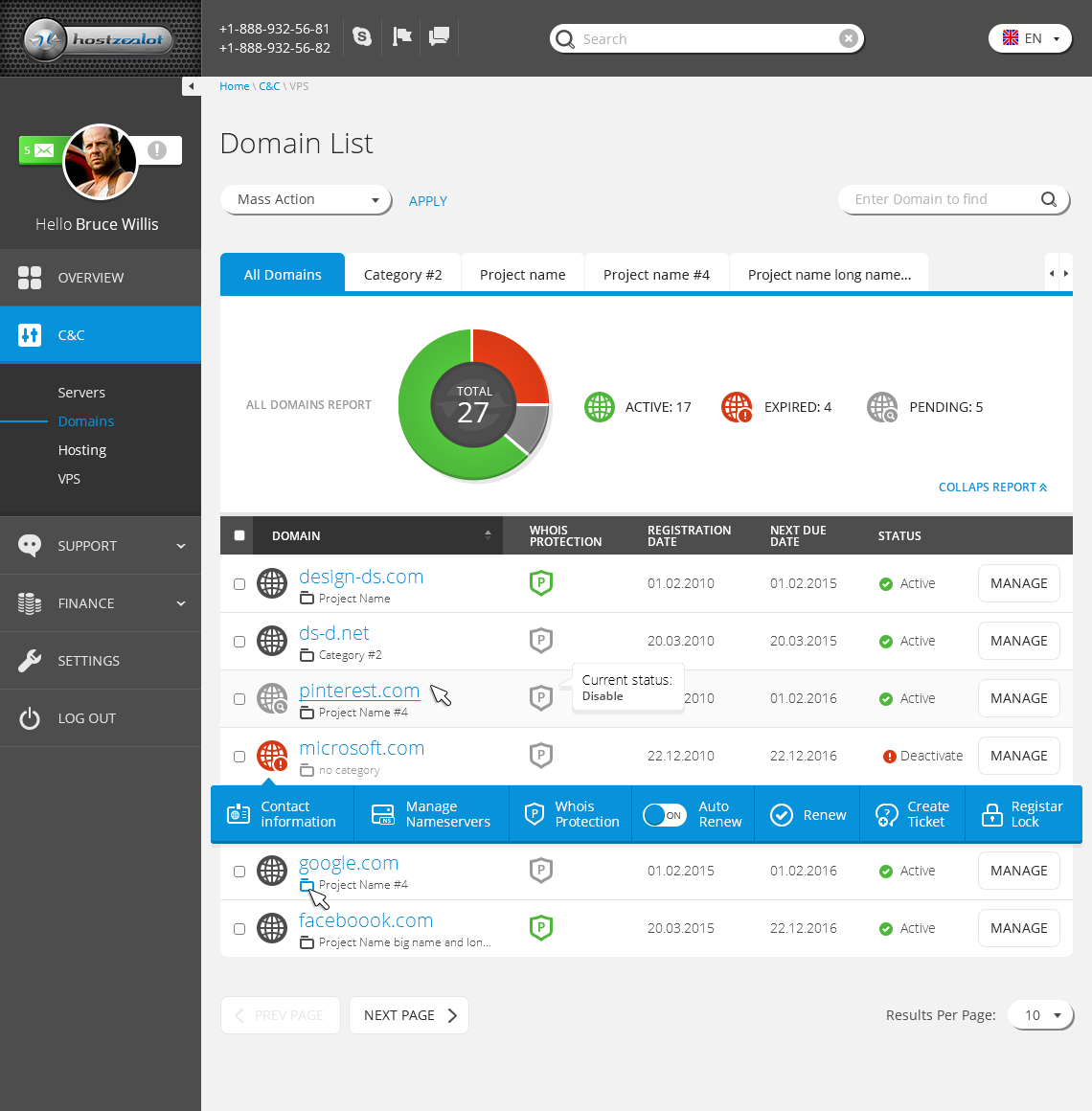Click the Apply link
Image resolution: width=1092 pixels, height=1111 pixels.
428,201
